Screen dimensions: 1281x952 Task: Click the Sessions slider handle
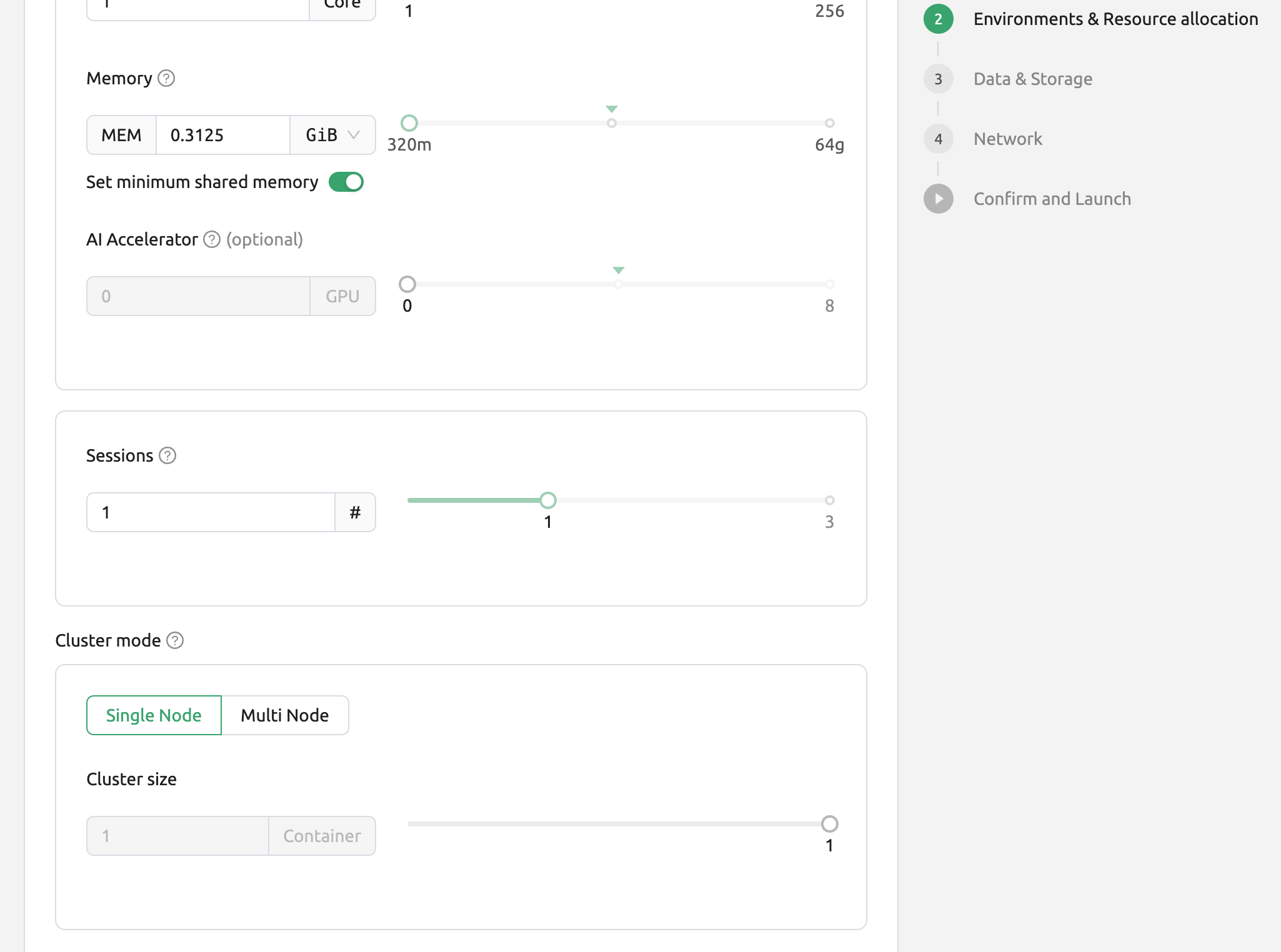tap(548, 500)
